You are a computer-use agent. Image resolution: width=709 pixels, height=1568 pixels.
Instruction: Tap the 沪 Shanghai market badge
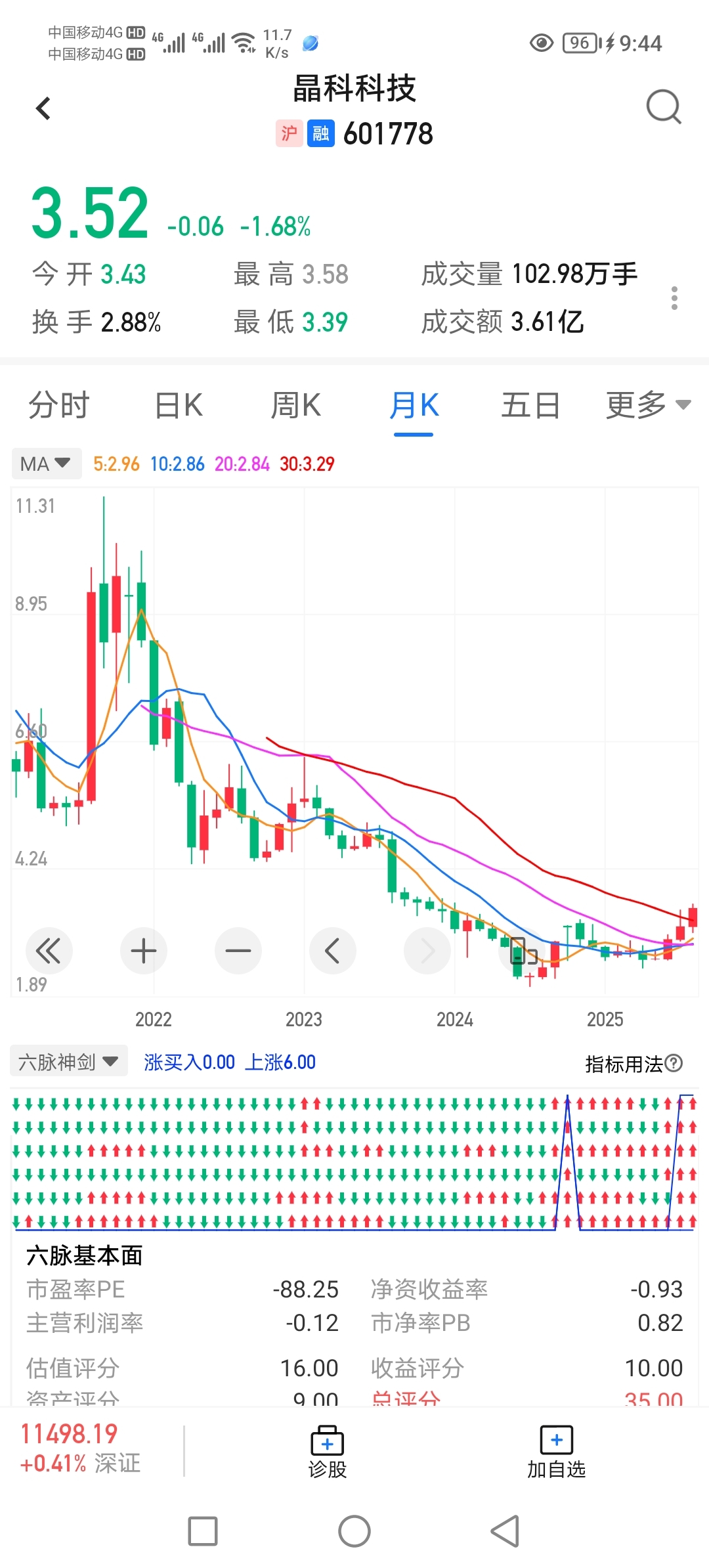coord(289,134)
